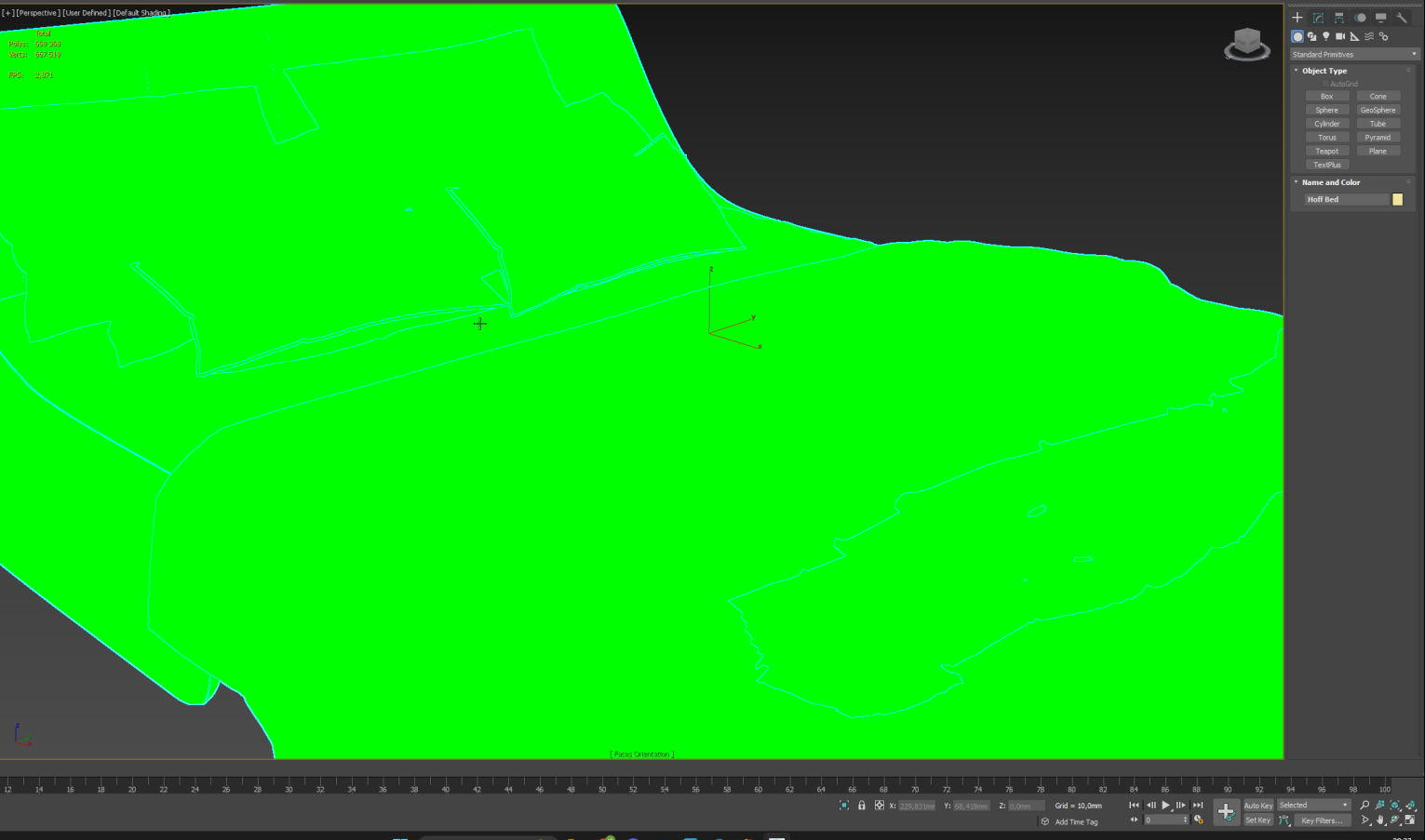The height and width of the screenshot is (840, 1425).
Task: Open the Selected key filter dropdown
Action: (x=1313, y=806)
